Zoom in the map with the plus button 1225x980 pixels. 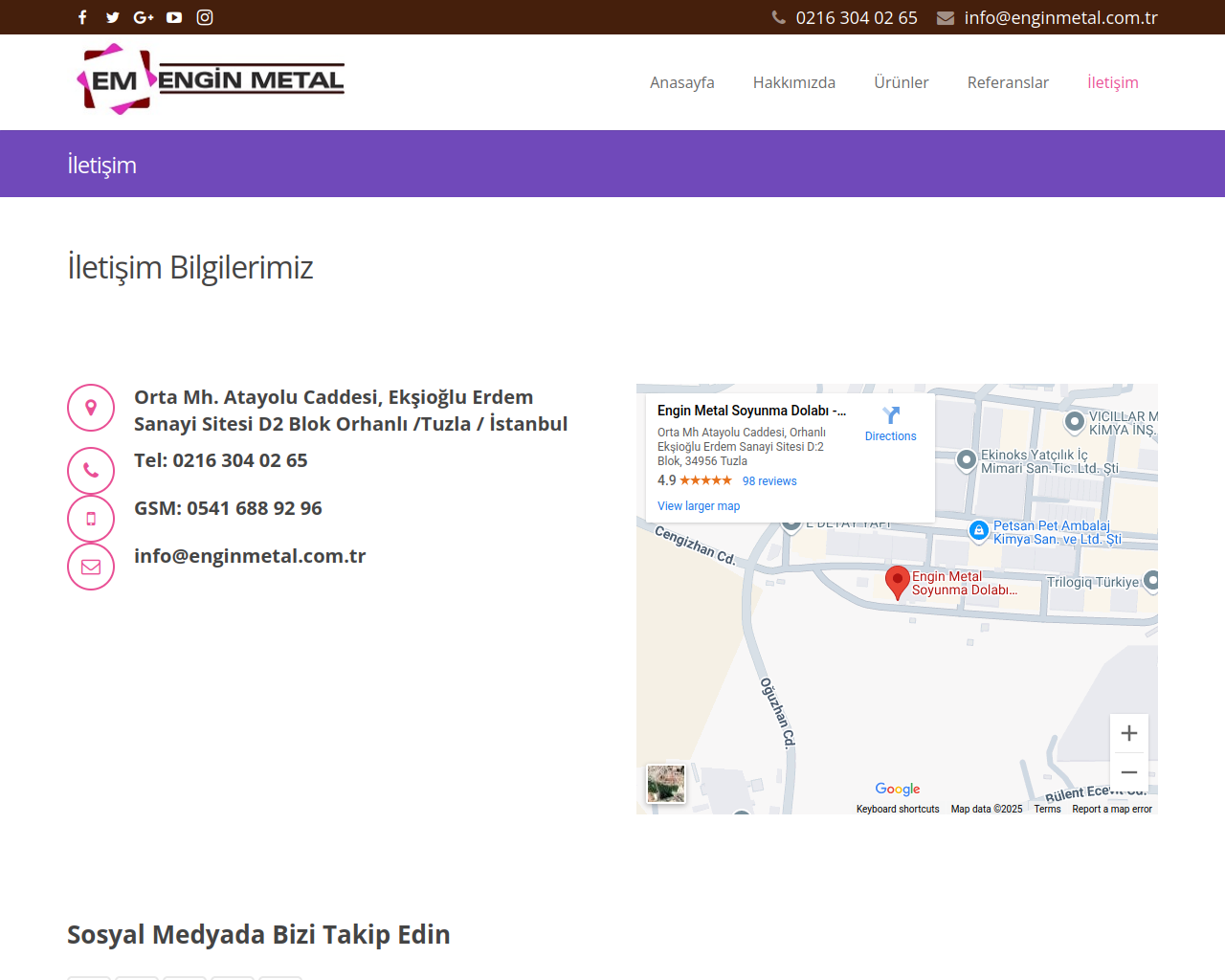coord(1129,733)
